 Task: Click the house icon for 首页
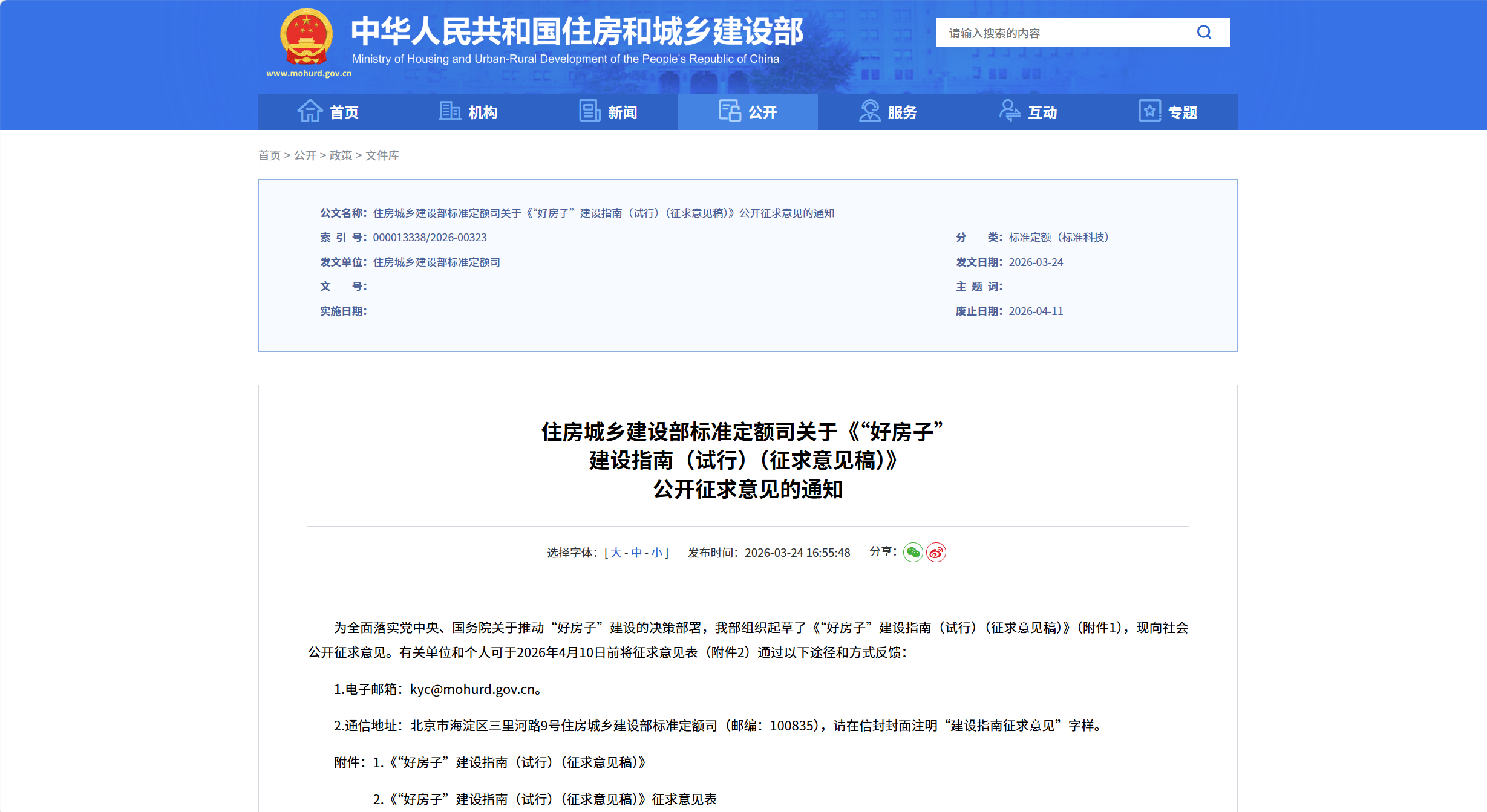[x=310, y=111]
